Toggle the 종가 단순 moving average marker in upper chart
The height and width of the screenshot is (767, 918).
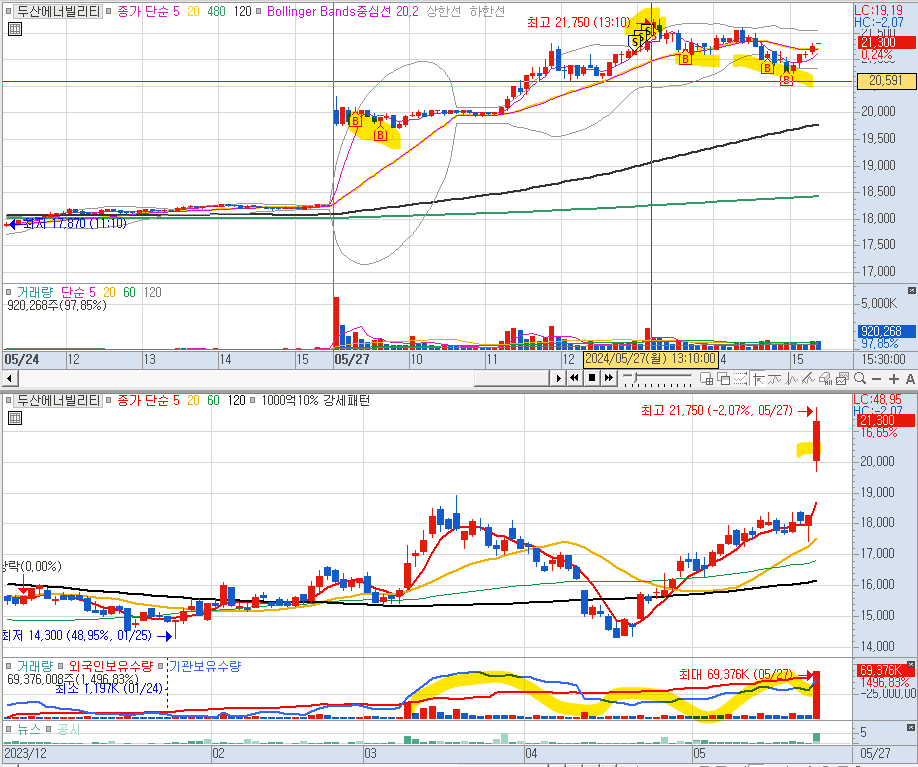109,11
